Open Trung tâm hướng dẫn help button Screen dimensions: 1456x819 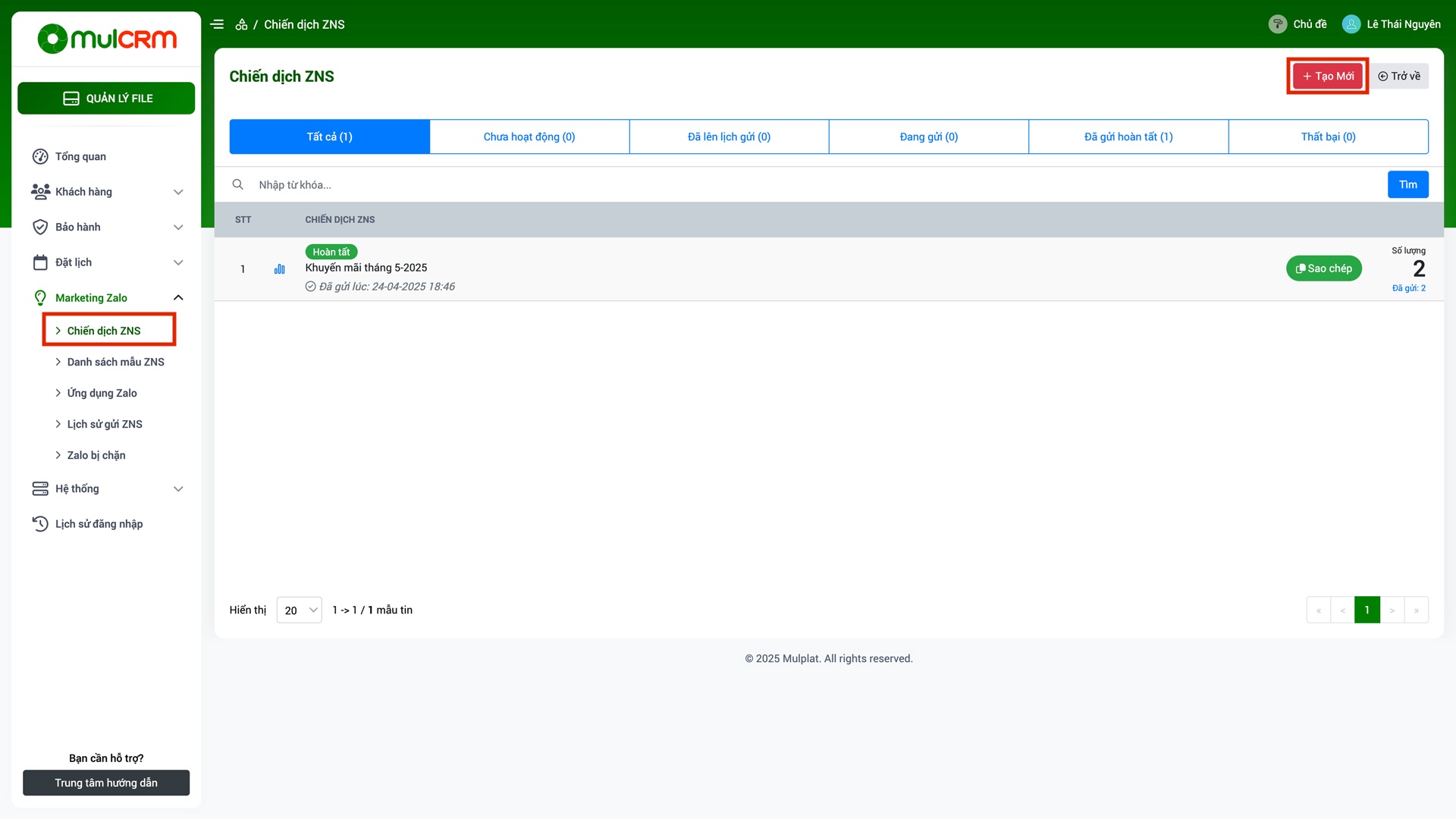pyautogui.click(x=106, y=783)
